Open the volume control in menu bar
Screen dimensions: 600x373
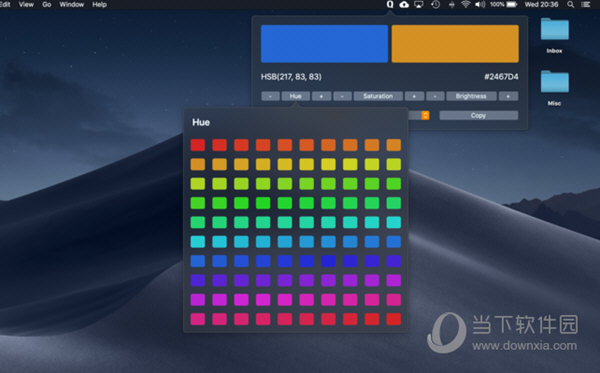pyautogui.click(x=480, y=5)
